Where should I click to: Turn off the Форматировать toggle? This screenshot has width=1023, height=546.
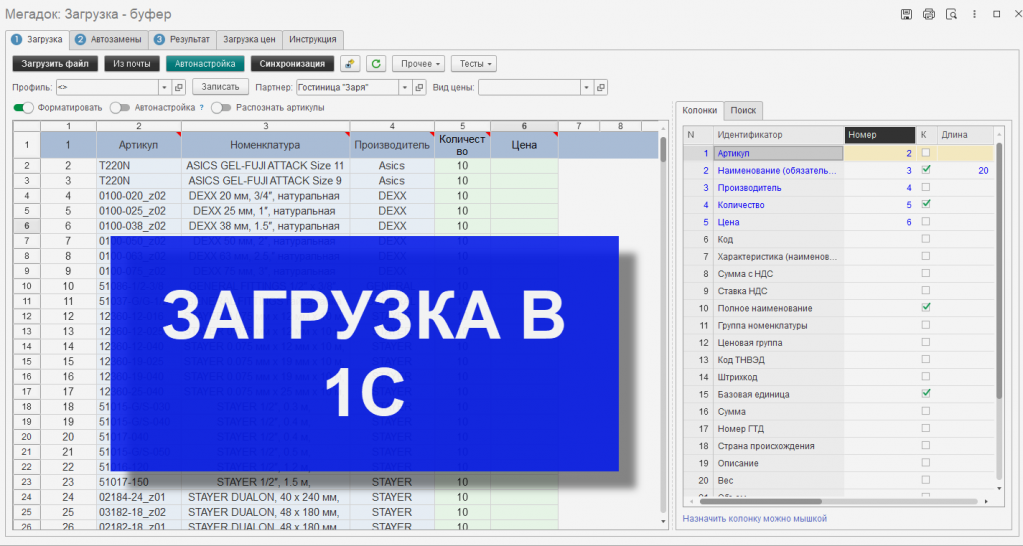click(23, 108)
